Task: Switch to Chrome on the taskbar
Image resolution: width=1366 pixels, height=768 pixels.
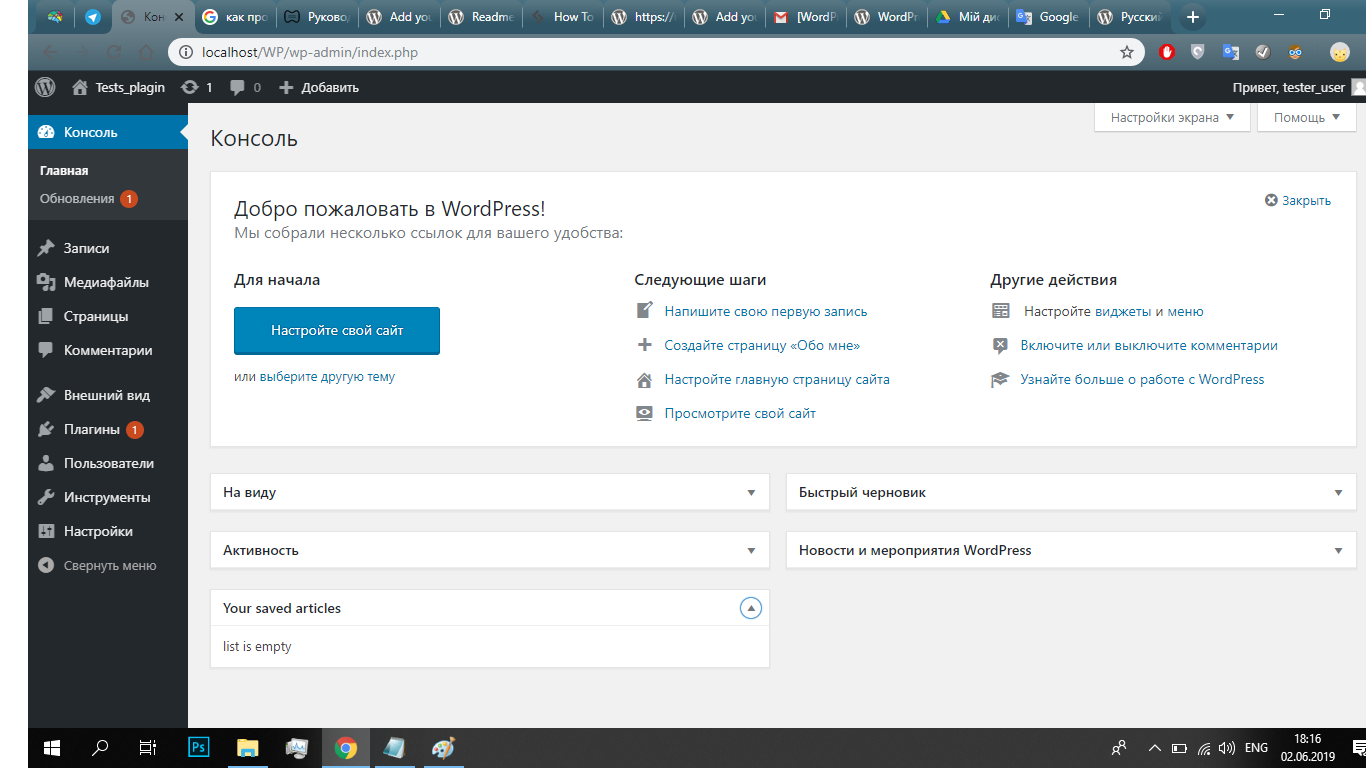Action: (x=346, y=747)
